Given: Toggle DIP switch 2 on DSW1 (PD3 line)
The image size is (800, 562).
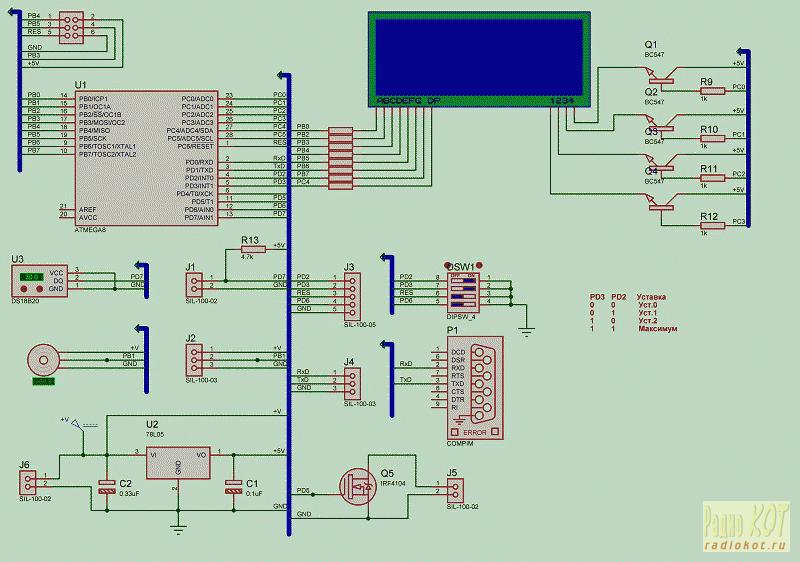Looking at the screenshot, I should point(463,288).
